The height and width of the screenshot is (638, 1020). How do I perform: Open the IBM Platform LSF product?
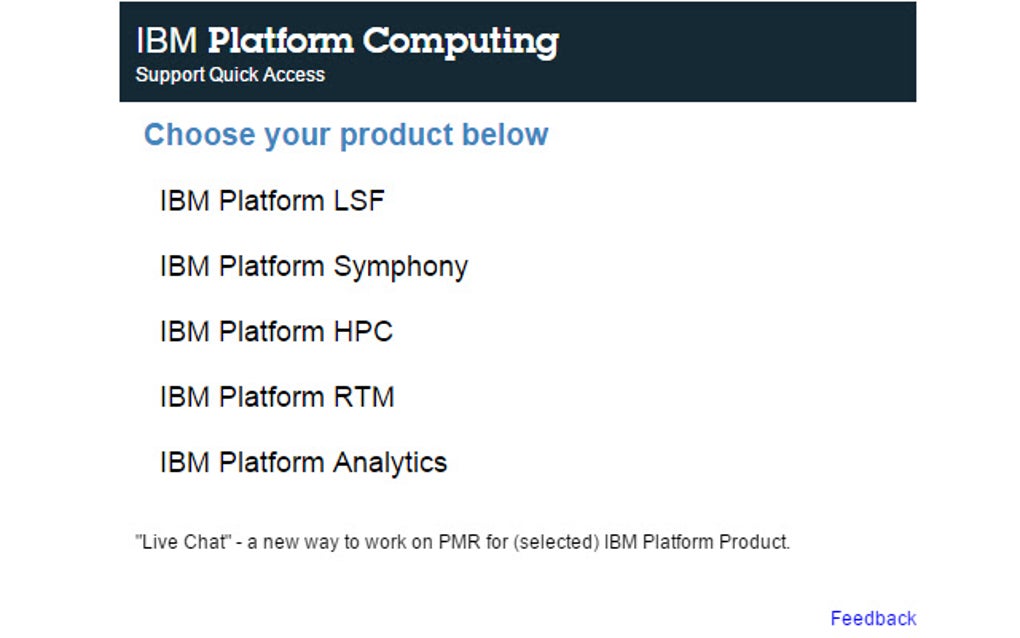pyautogui.click(x=271, y=201)
